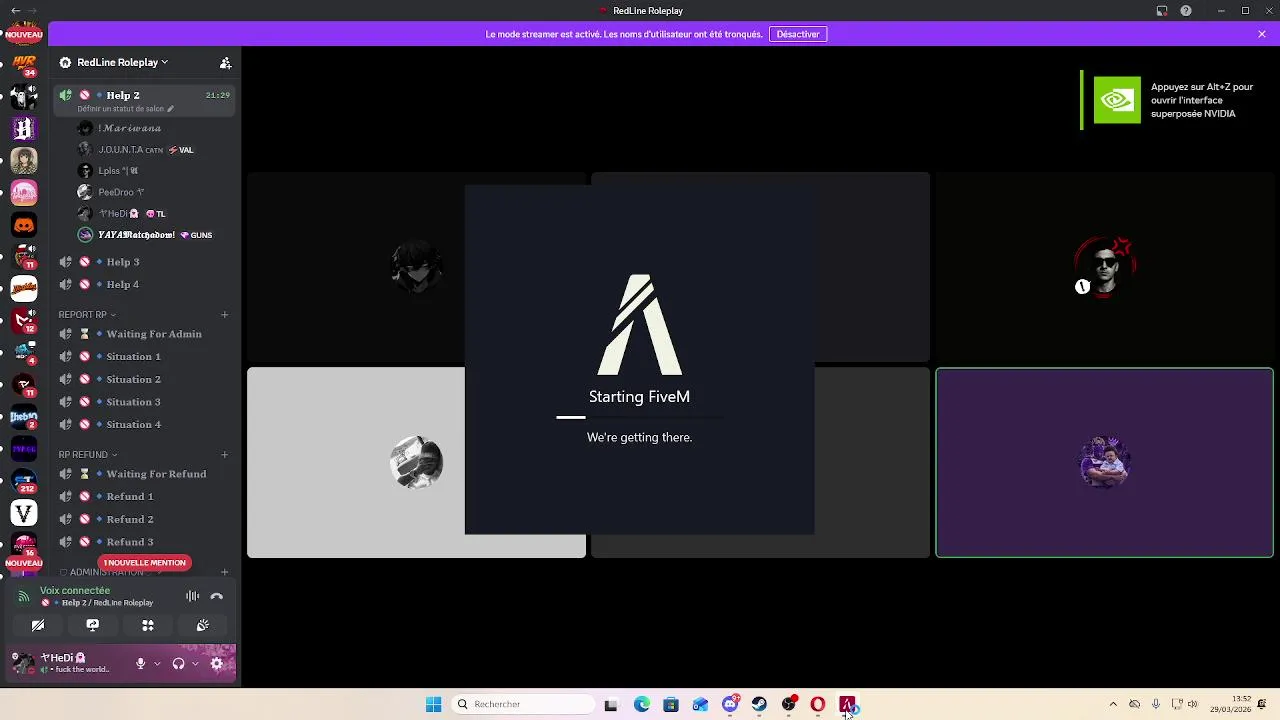Open the white V server icon

[24, 514]
